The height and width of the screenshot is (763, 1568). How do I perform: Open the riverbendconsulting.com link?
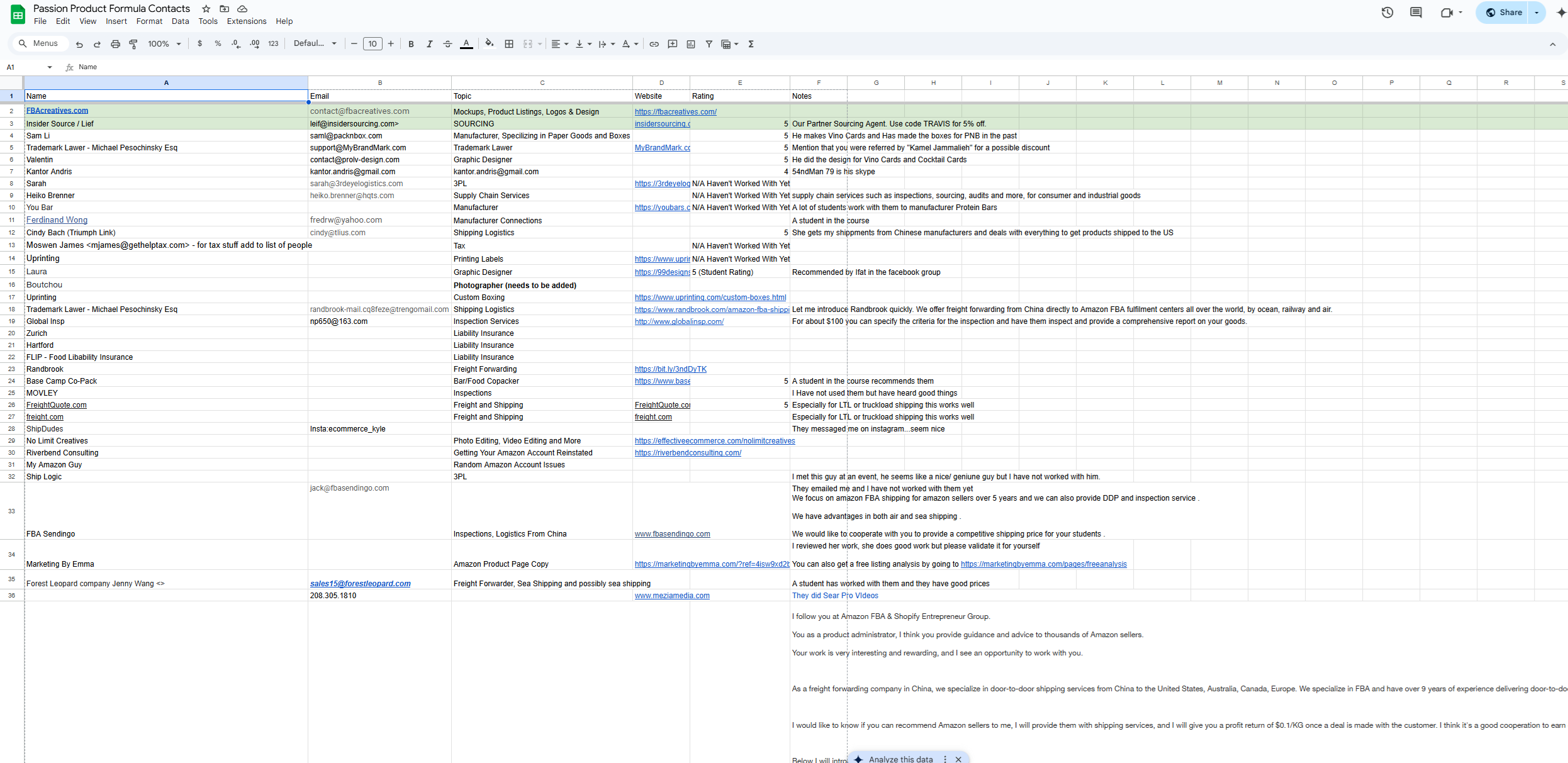point(688,453)
